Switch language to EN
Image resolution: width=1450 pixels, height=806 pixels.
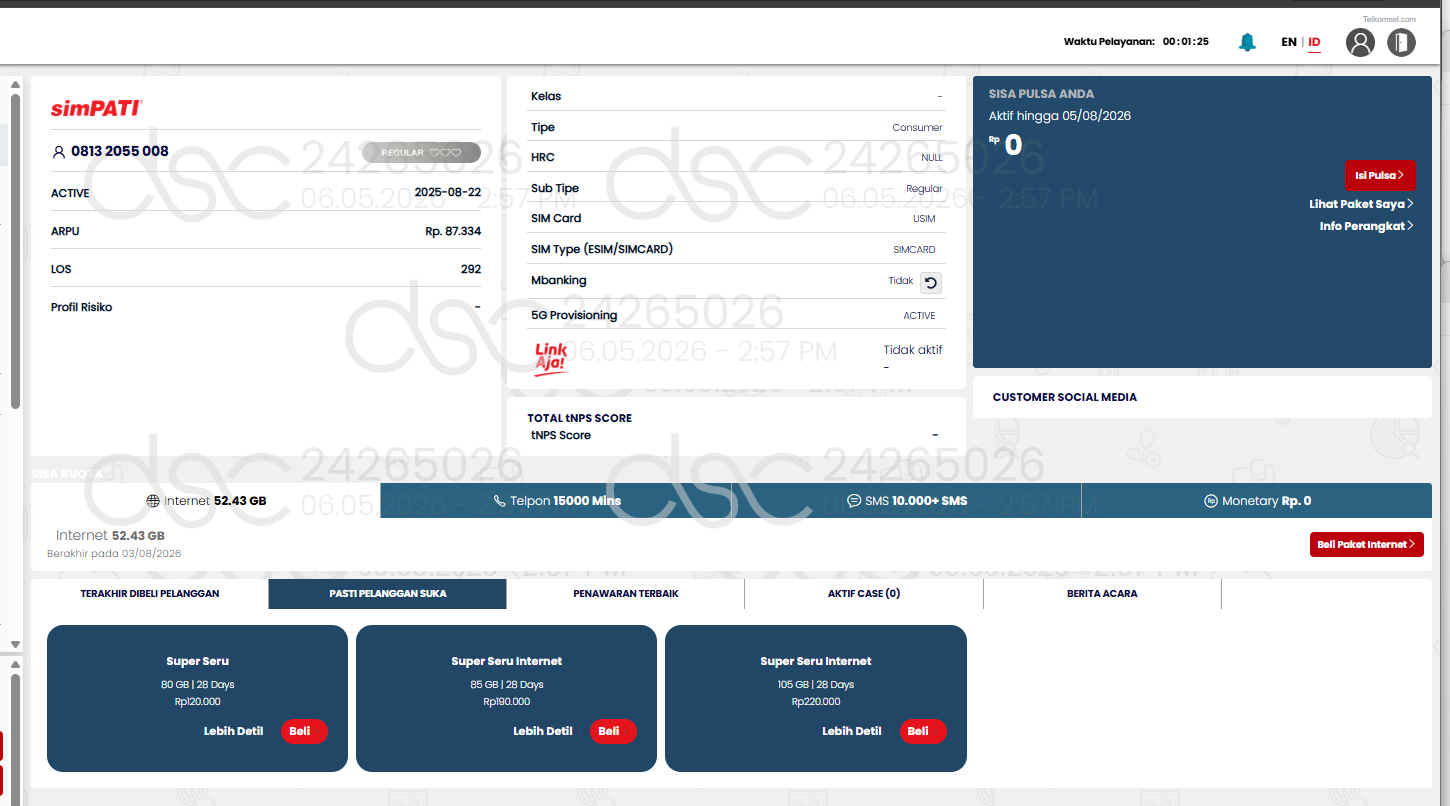click(x=1289, y=42)
